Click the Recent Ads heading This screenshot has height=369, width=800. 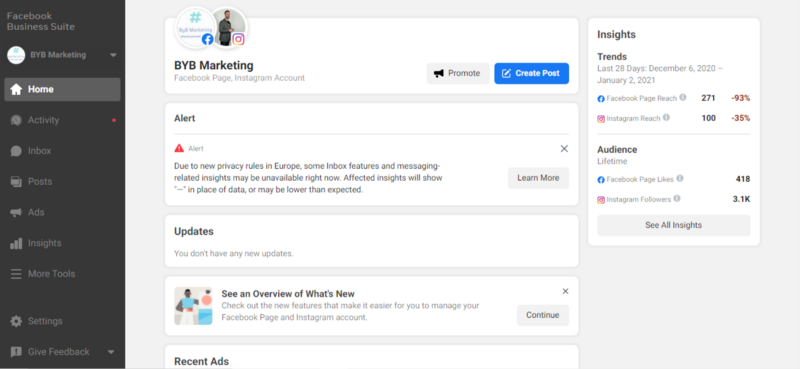(202, 361)
